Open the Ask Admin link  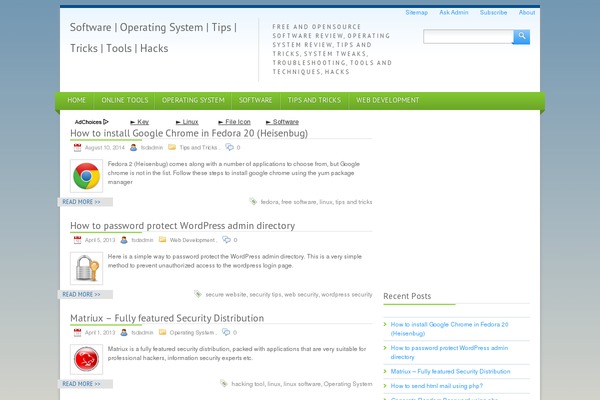[454, 13]
